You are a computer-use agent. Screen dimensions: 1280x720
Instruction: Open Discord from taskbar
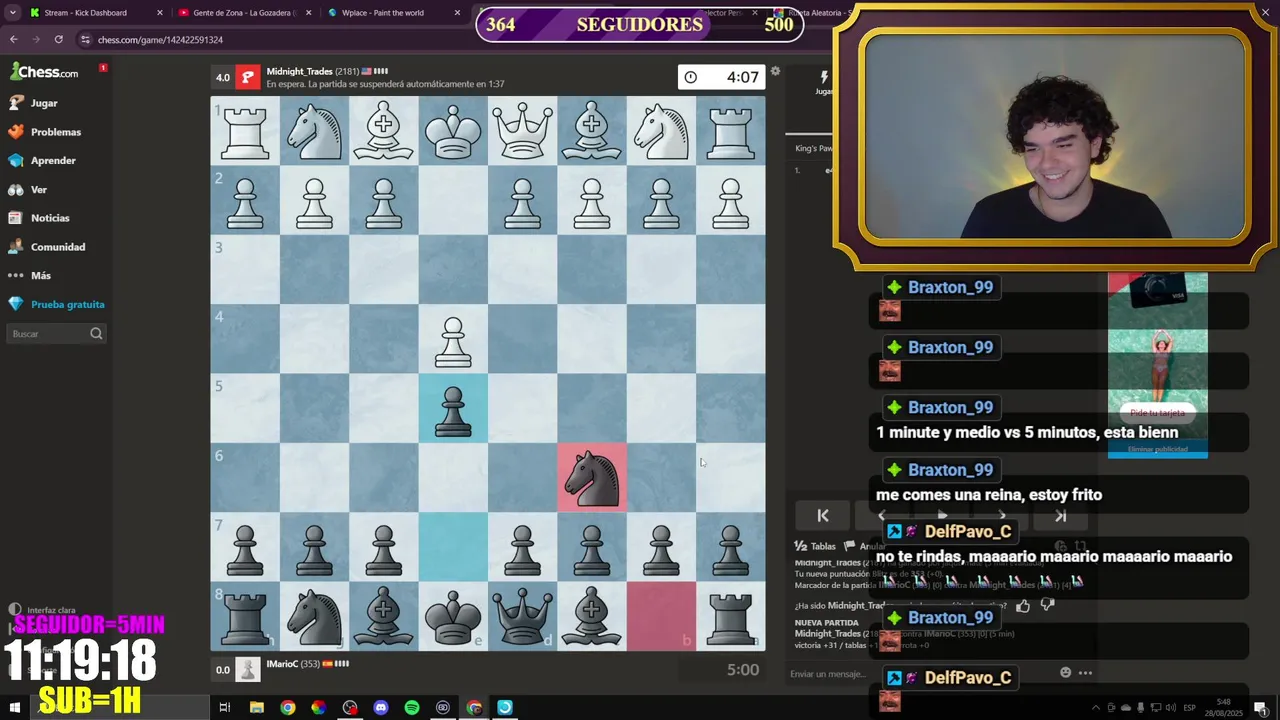[380, 707]
